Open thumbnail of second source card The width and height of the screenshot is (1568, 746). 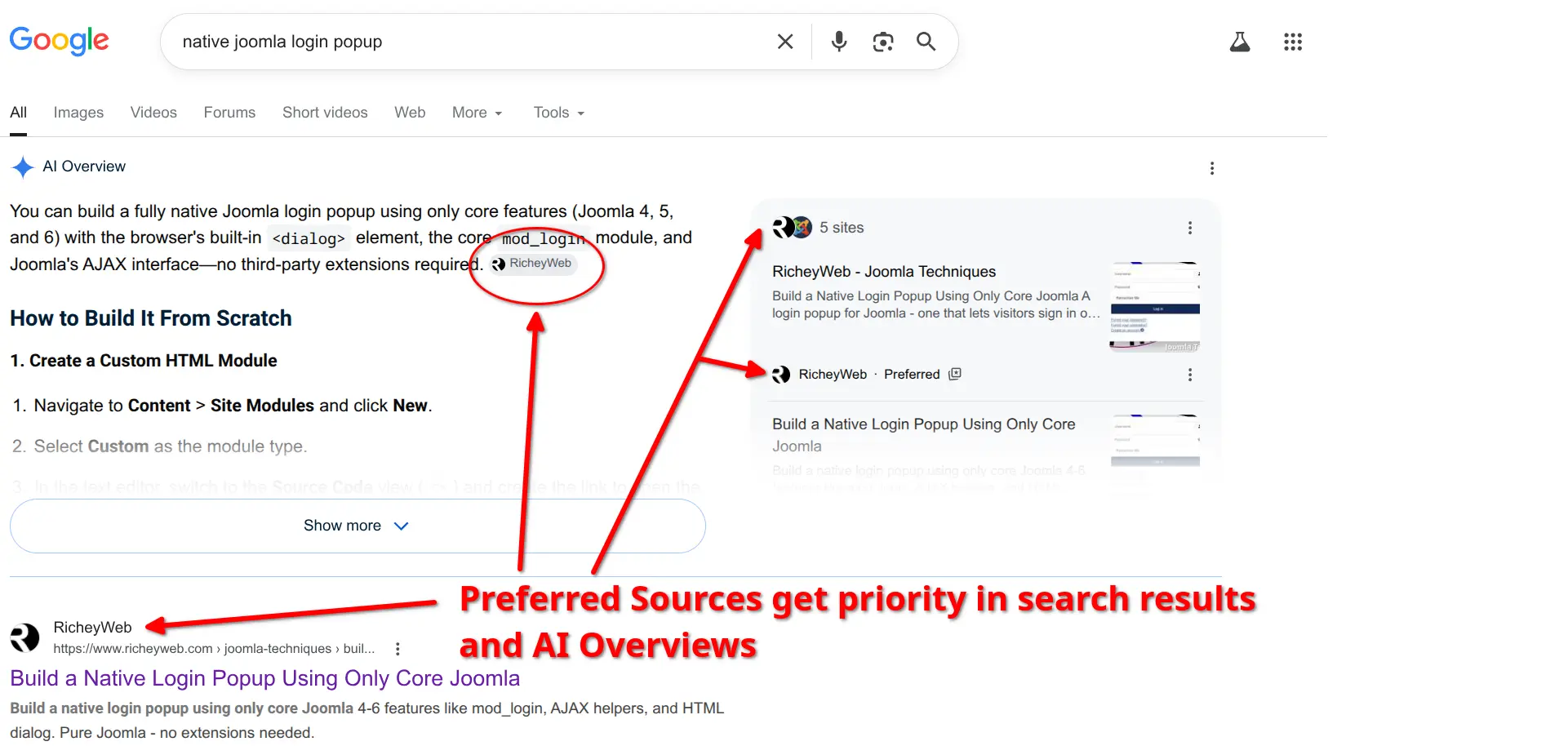pos(1155,441)
